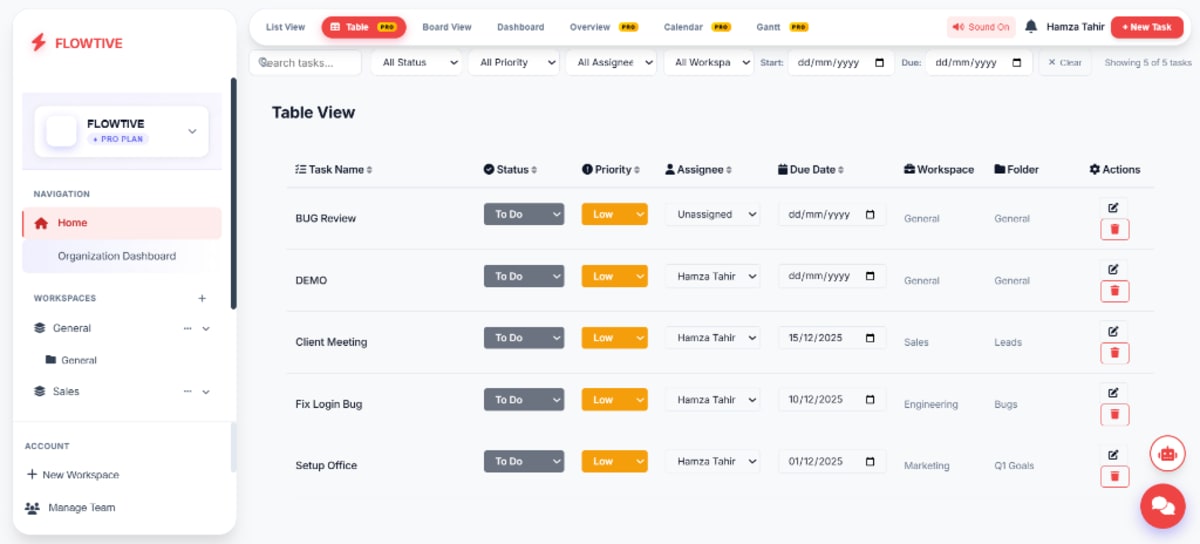Change priority dropdown for Fix Login Bug
Image resolution: width=1200 pixels, height=544 pixels.
(615, 400)
